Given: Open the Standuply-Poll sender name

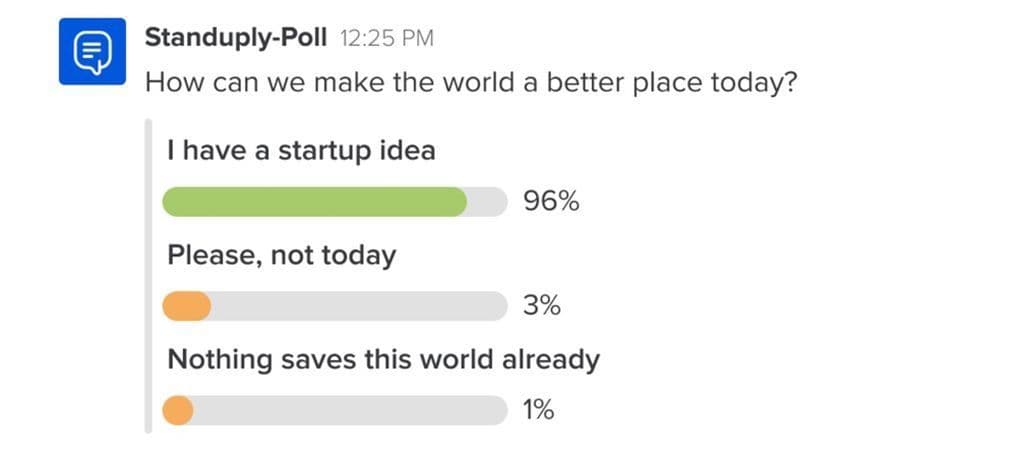Looking at the screenshot, I should click(x=236, y=38).
